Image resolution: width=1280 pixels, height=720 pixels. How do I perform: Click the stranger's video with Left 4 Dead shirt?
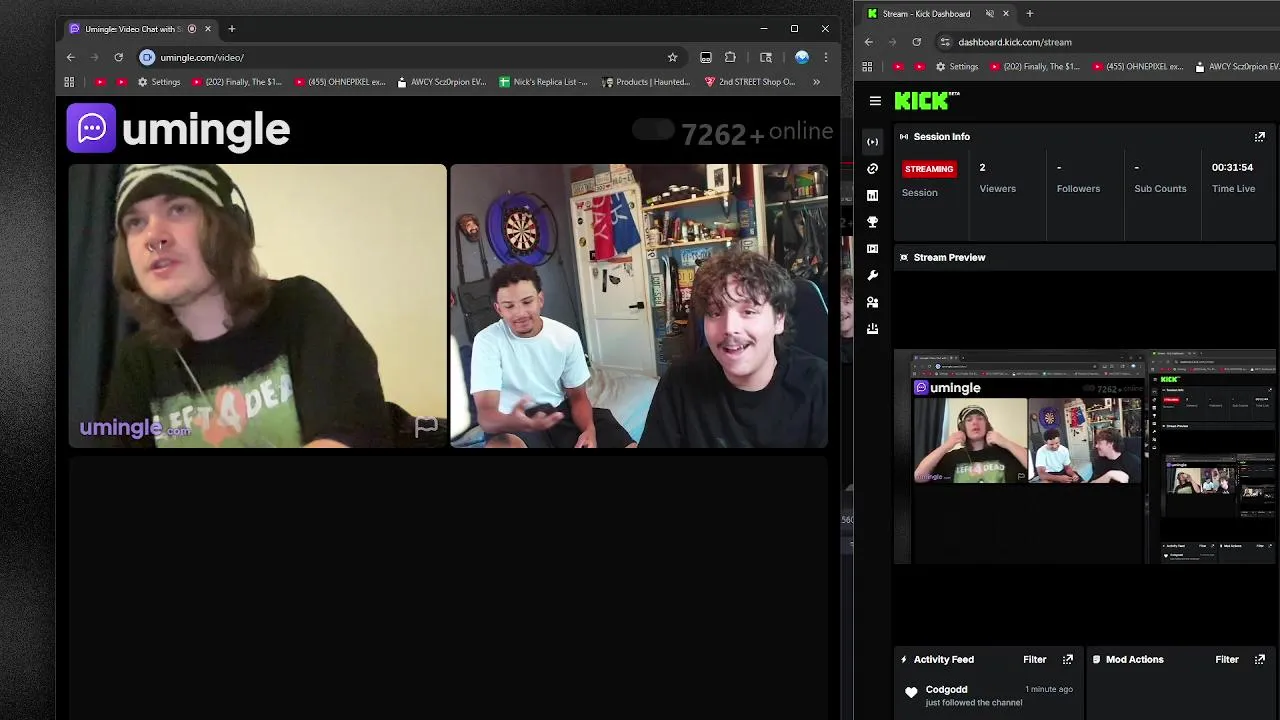coord(257,306)
